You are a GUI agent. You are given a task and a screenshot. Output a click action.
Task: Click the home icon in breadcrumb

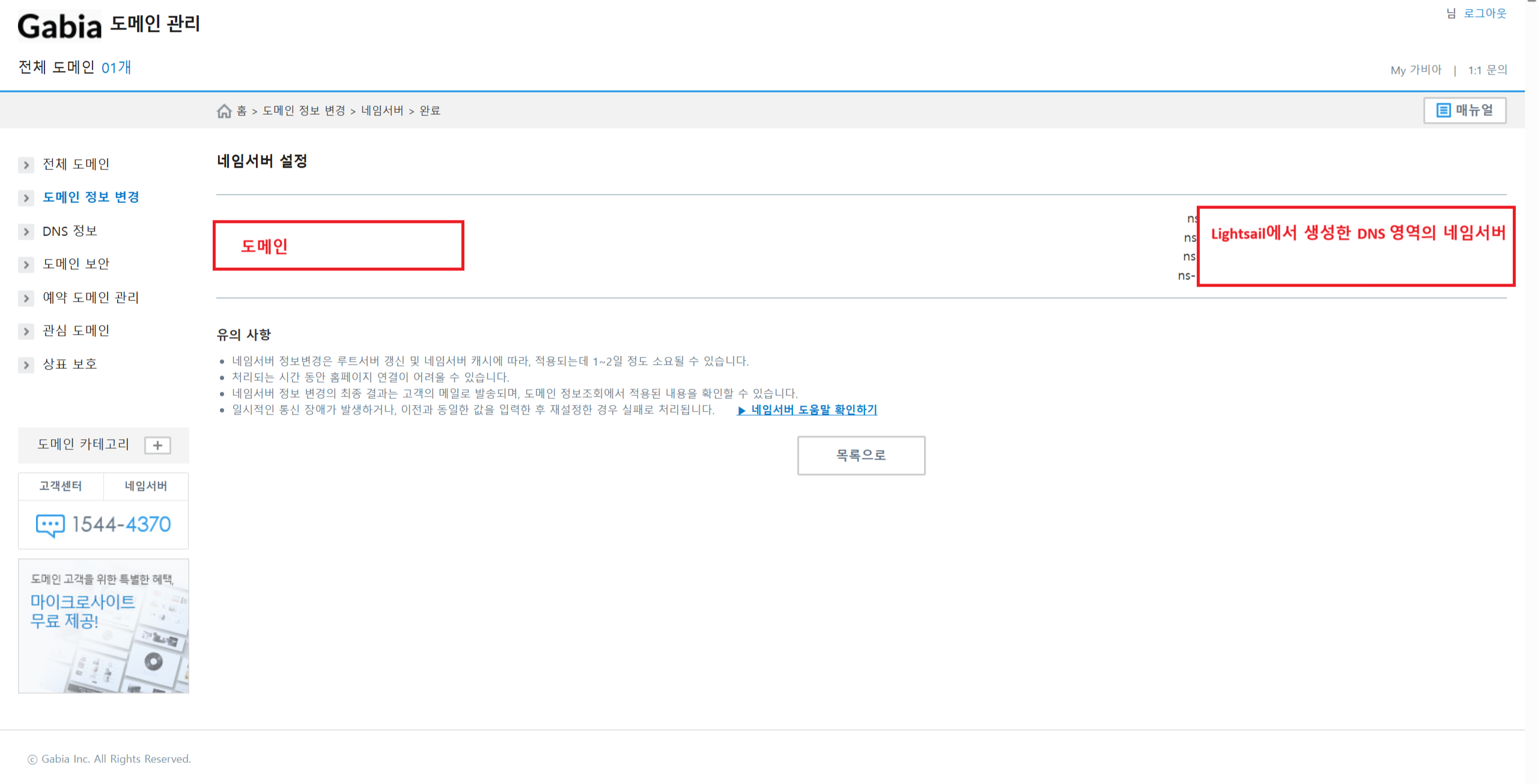pos(224,111)
